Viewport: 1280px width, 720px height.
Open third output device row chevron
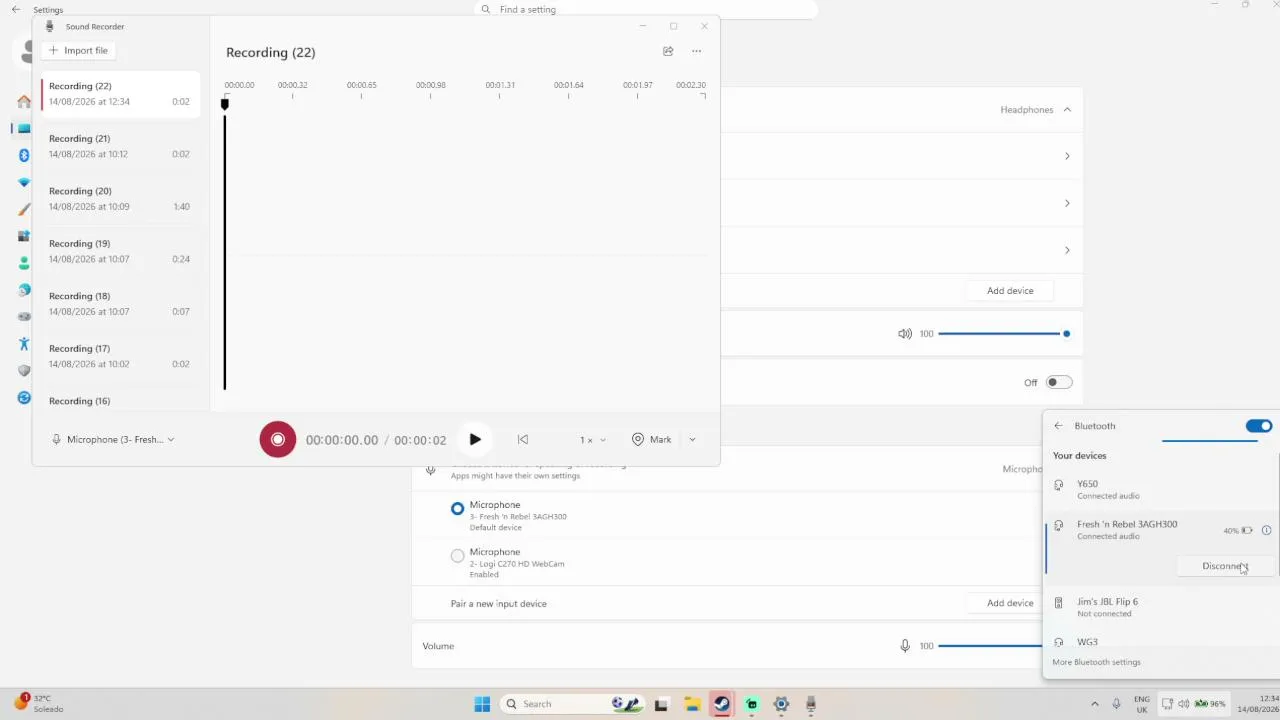[x=1067, y=250]
